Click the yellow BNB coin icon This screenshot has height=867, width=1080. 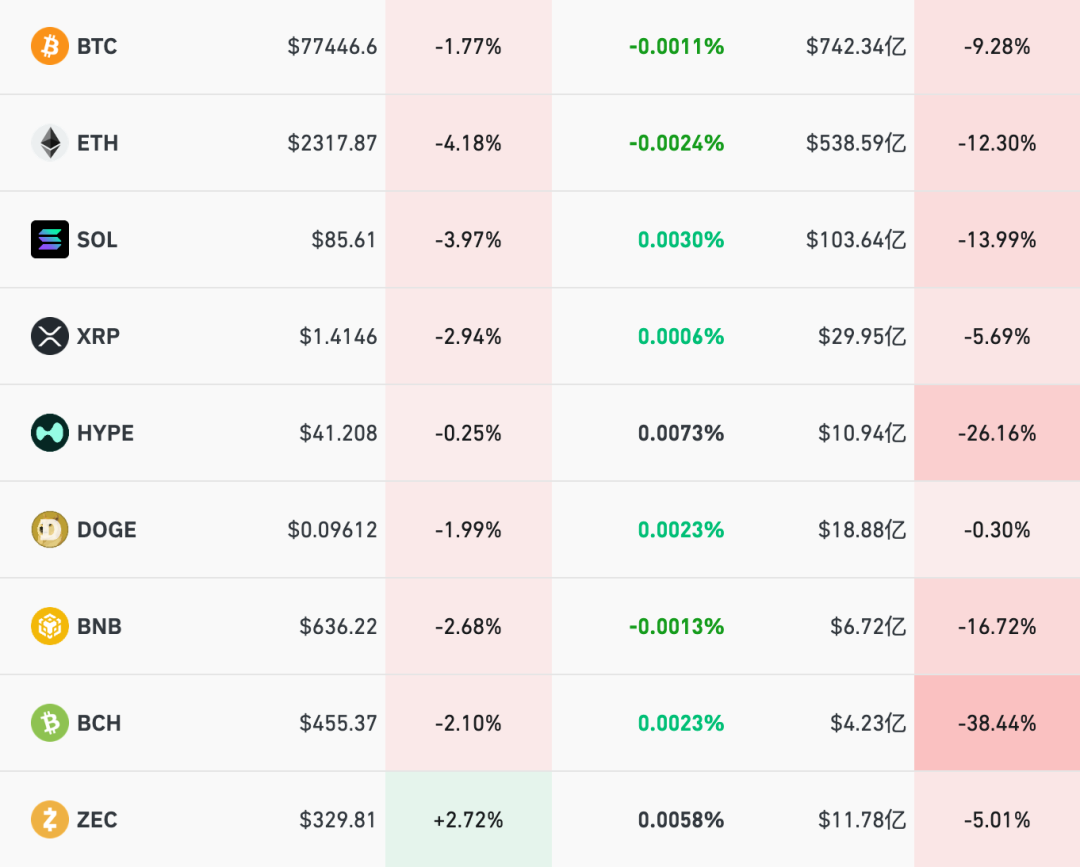tap(50, 626)
